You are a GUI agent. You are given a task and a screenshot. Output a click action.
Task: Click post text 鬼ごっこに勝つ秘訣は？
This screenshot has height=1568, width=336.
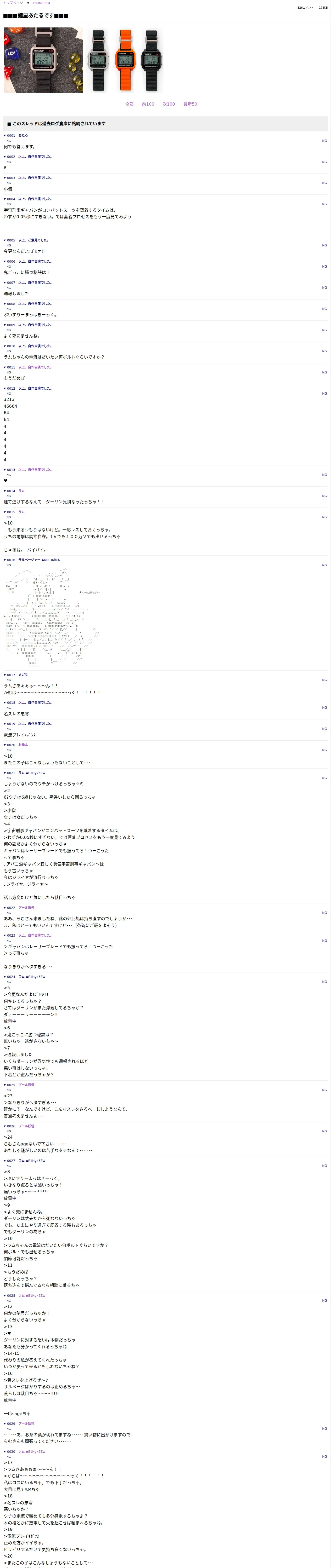(x=27, y=273)
